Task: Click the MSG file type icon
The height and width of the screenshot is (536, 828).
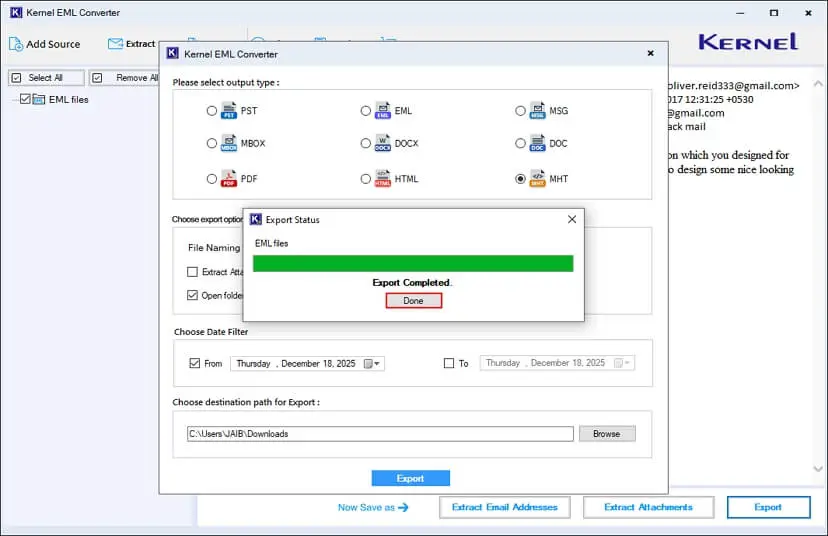Action: 537,110
